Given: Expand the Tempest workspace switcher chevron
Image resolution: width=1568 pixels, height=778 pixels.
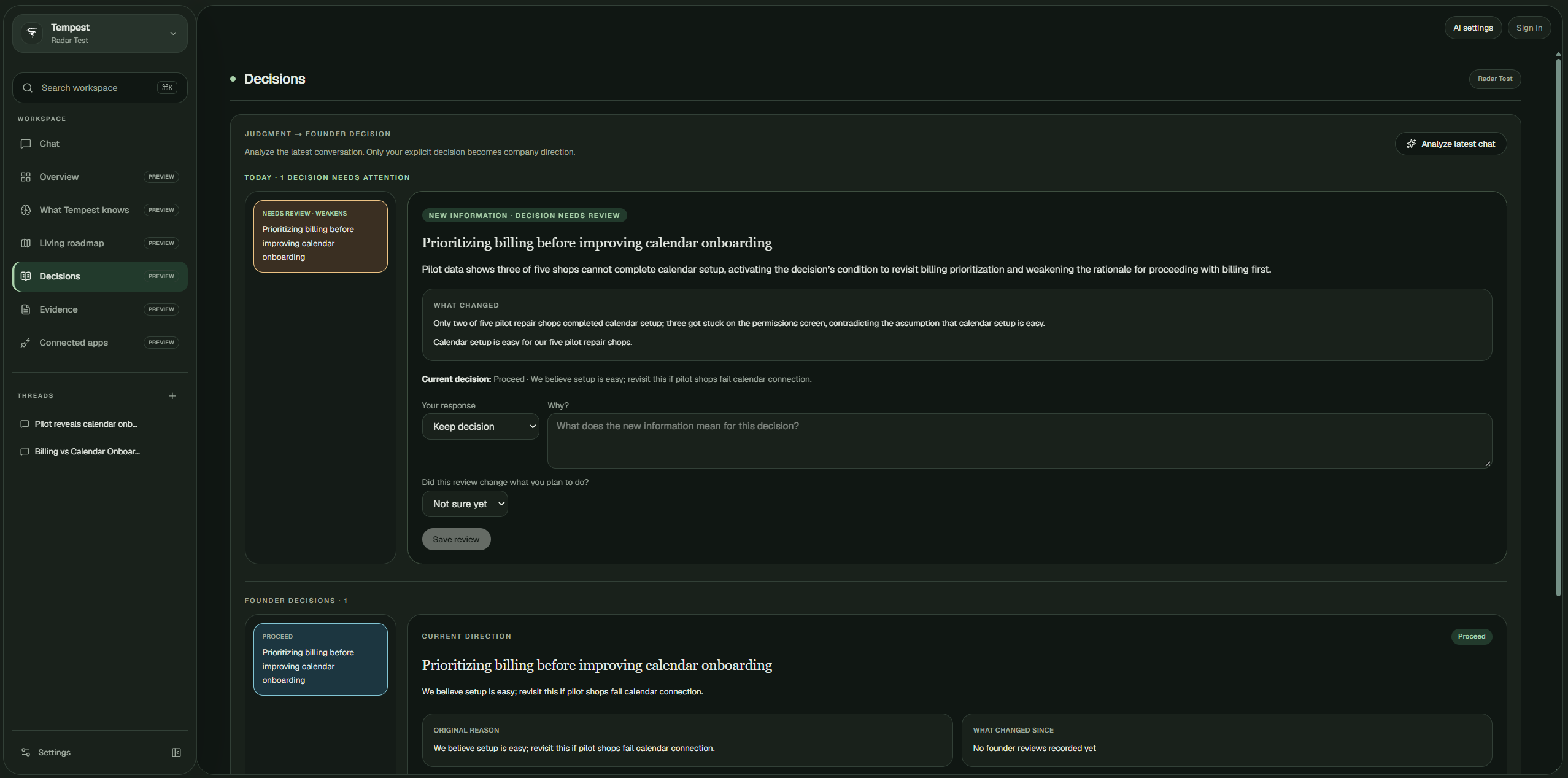Looking at the screenshot, I should click(173, 33).
